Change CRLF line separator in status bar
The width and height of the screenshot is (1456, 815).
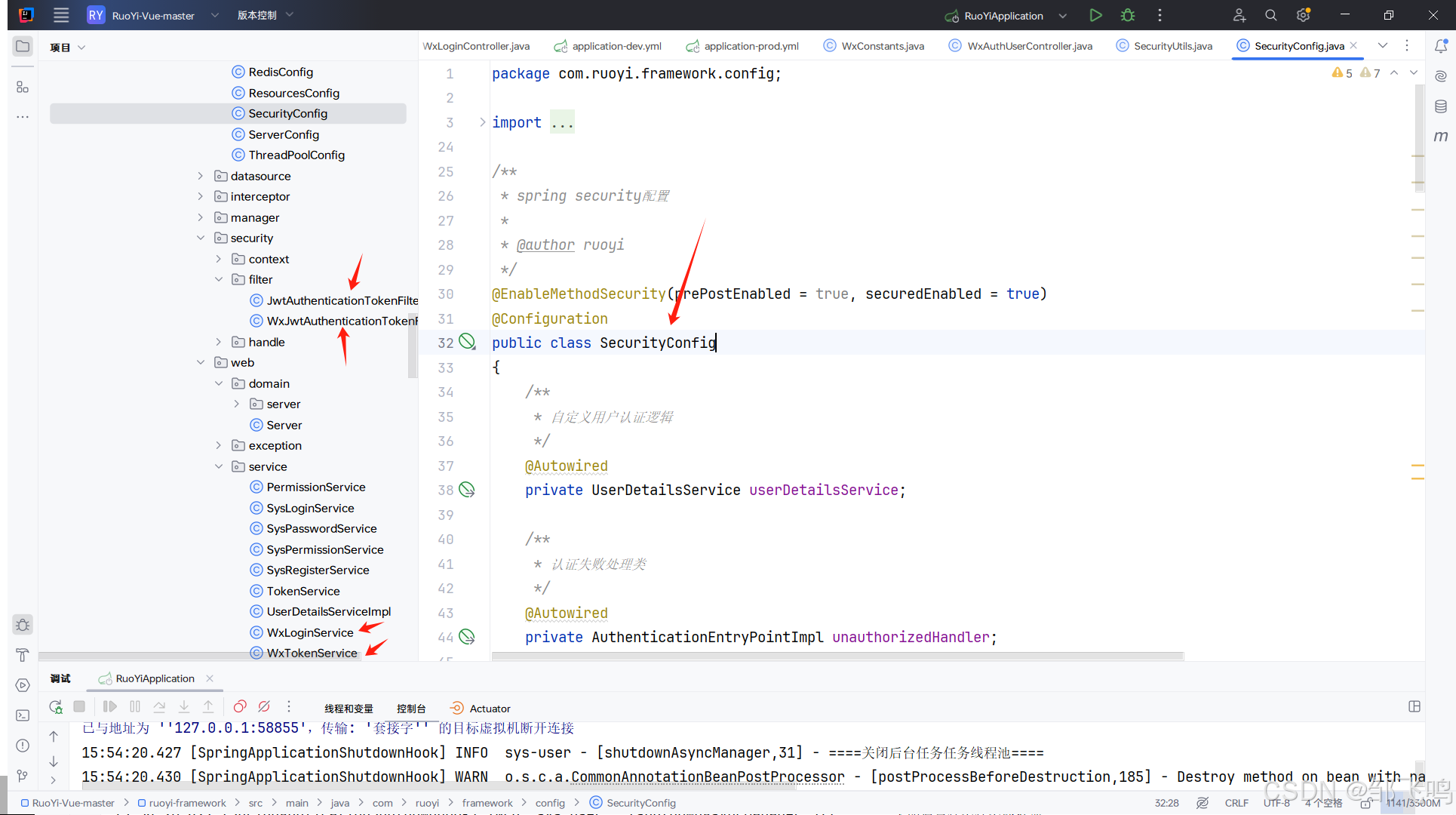[x=1236, y=803]
